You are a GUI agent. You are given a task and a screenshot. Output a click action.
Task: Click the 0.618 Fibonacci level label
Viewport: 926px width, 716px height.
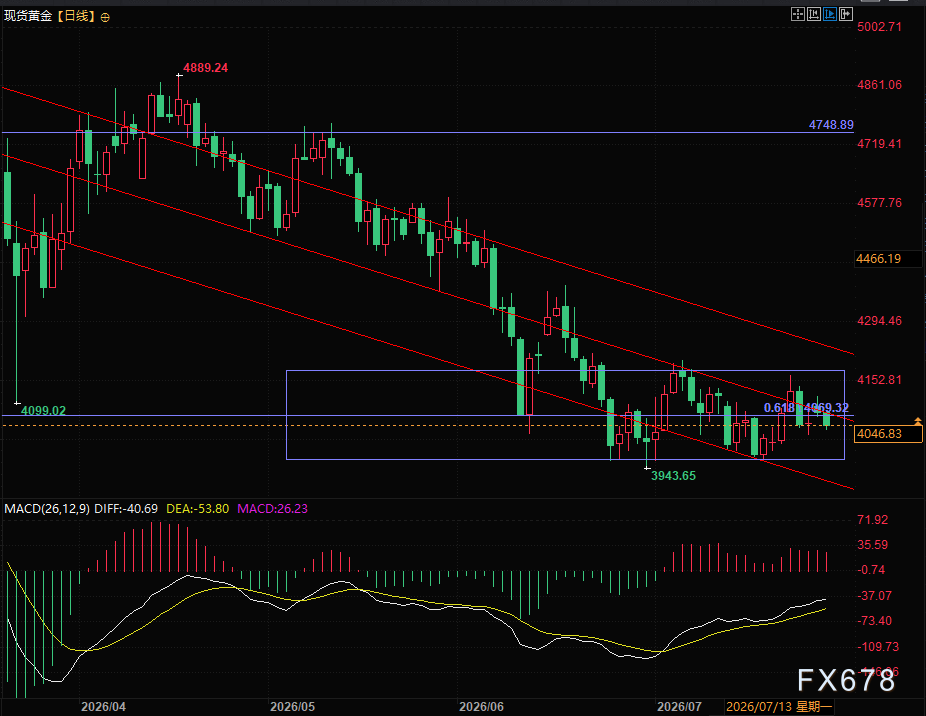click(x=779, y=408)
